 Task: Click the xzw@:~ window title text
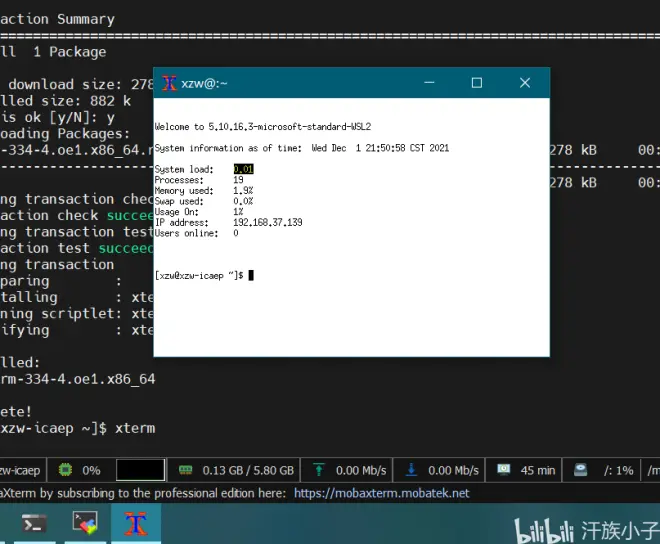click(204, 83)
